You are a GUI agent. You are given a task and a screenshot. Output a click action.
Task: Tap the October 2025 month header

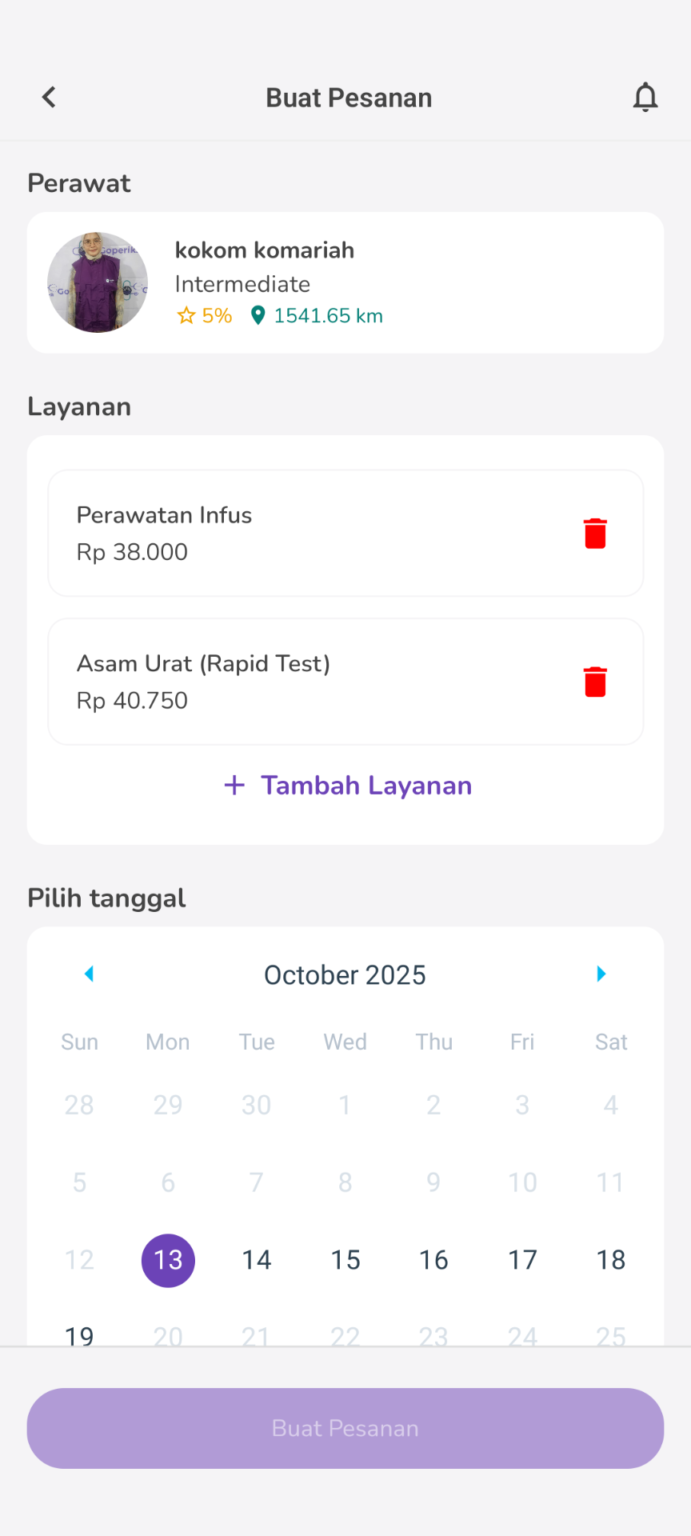click(x=345, y=975)
